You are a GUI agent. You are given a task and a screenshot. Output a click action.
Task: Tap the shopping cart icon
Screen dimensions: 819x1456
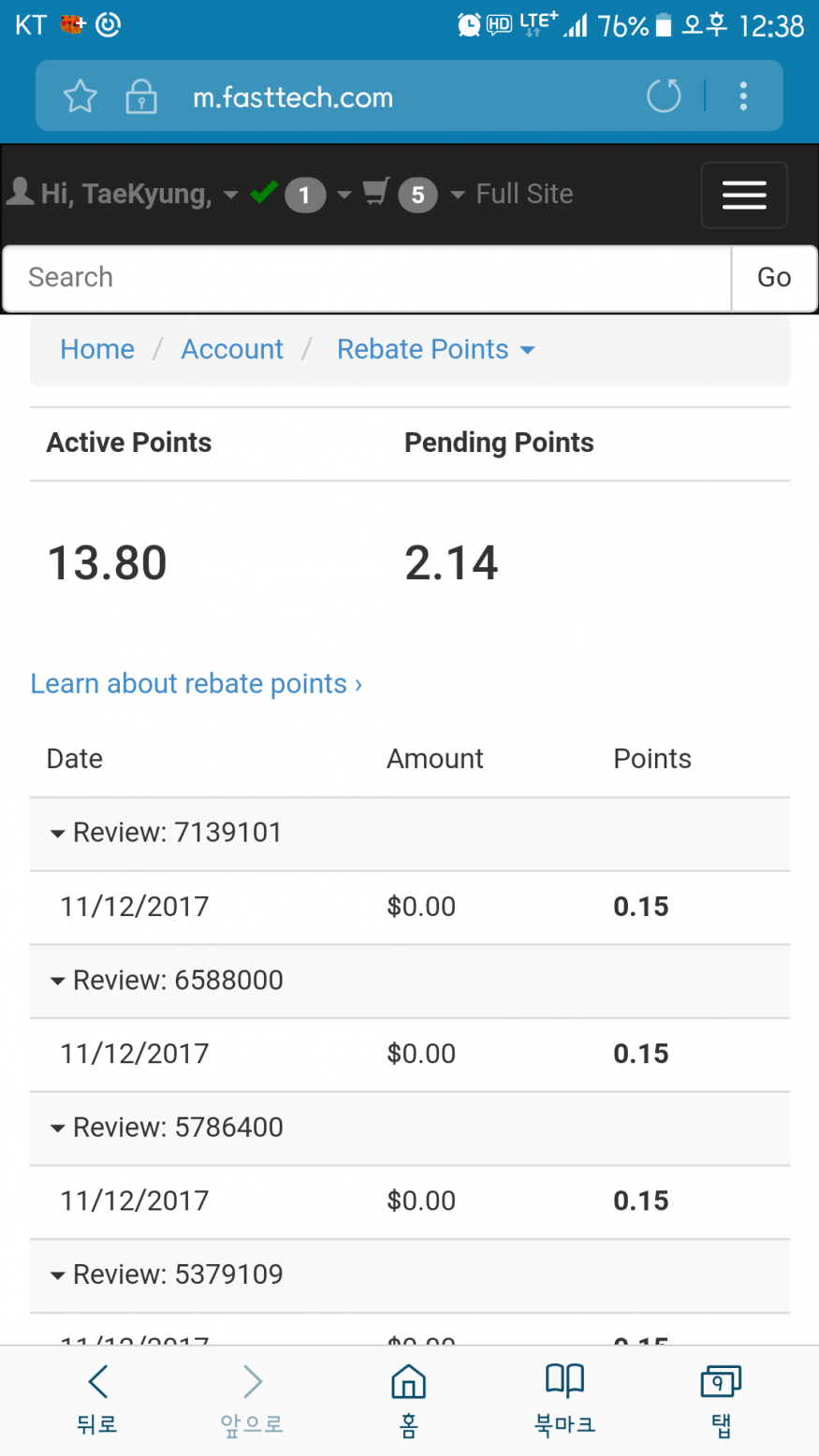(x=376, y=193)
